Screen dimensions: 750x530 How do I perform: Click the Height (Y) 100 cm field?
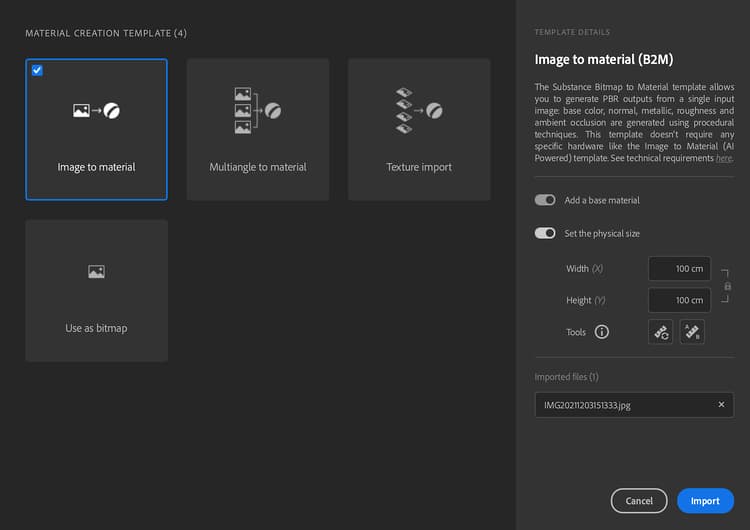click(x=679, y=300)
